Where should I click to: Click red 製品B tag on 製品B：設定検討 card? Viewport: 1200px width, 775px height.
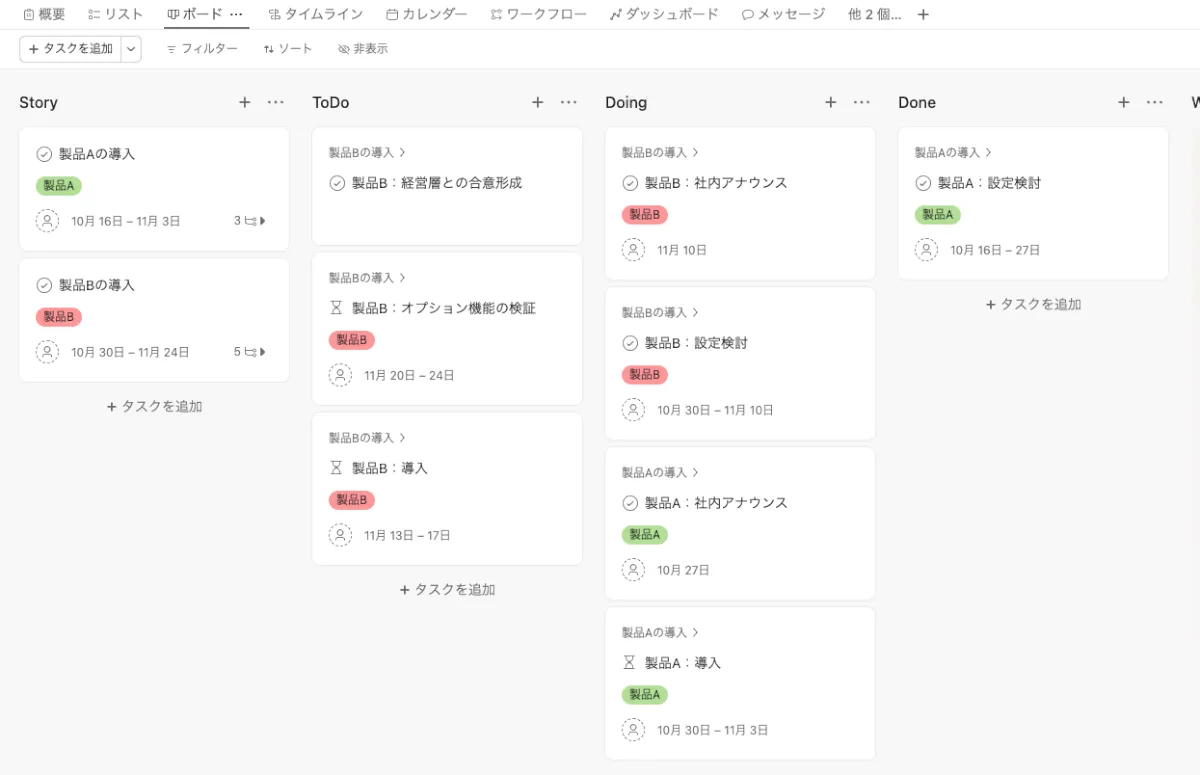click(644, 375)
